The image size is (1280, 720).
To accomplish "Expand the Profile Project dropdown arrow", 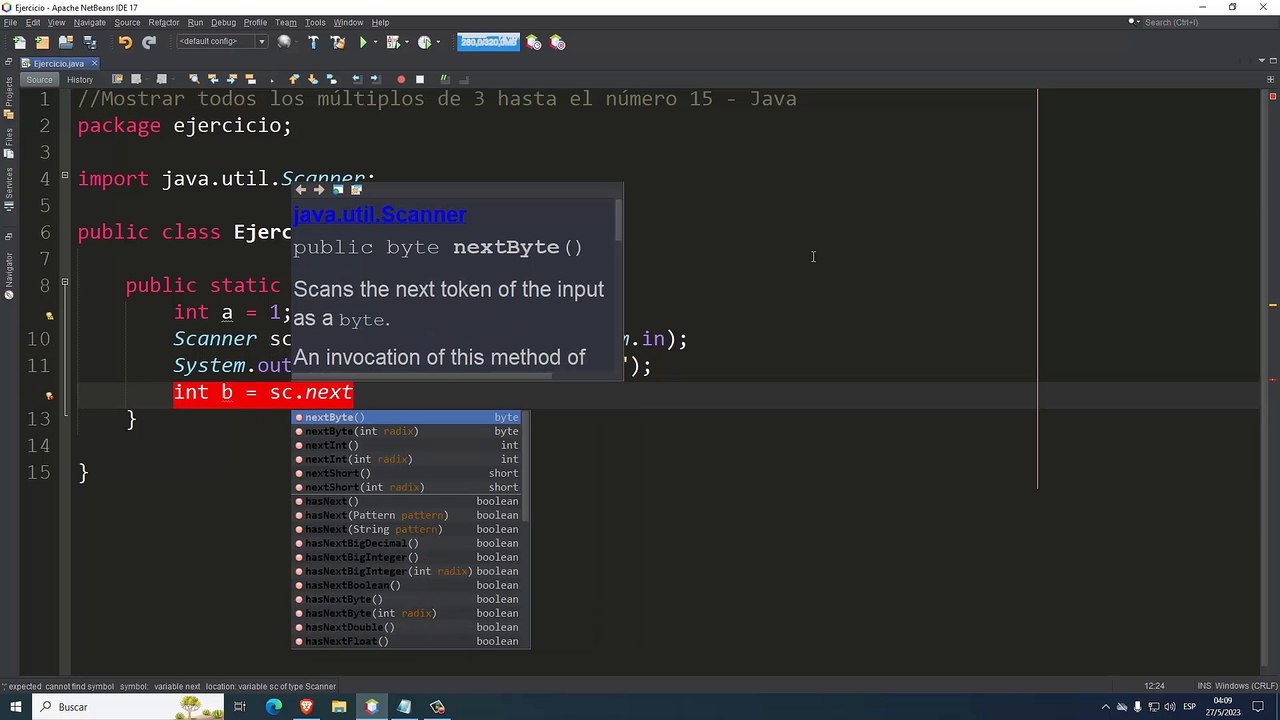I will pos(438,42).
